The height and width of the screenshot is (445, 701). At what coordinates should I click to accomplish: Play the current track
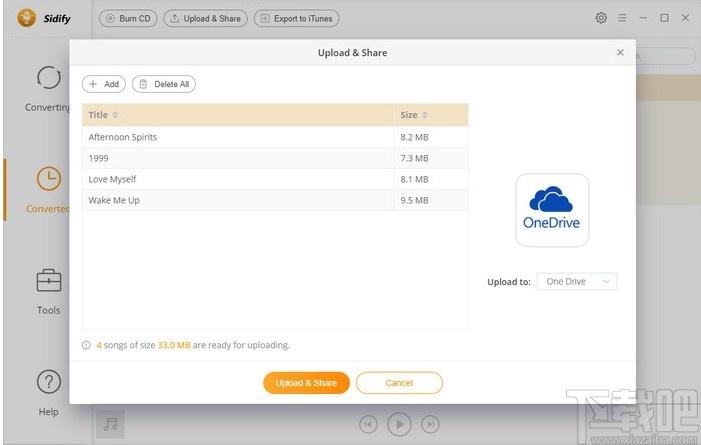[x=399, y=424]
